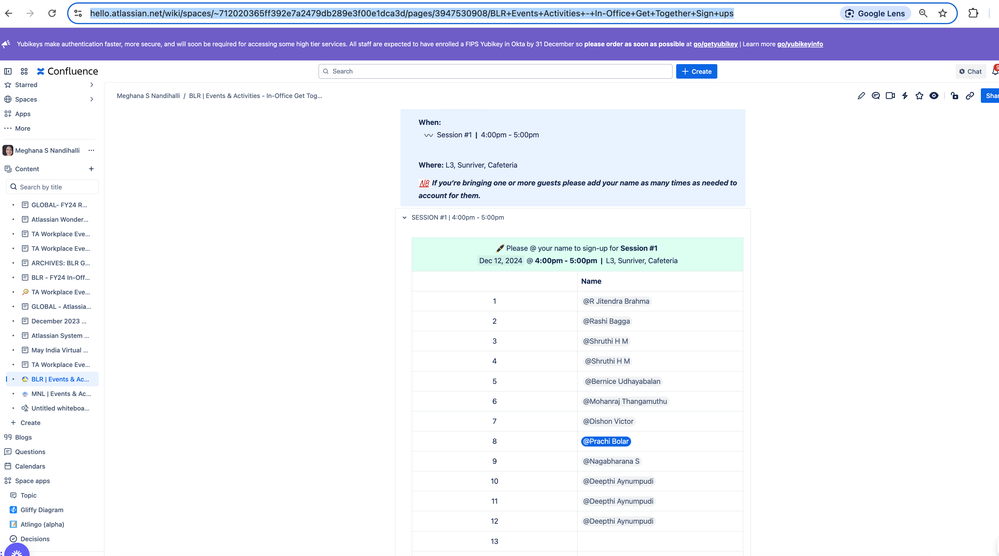The width and height of the screenshot is (999, 556).
Task: Collapse the Confluence sidebar panel icon
Action: click(8, 71)
